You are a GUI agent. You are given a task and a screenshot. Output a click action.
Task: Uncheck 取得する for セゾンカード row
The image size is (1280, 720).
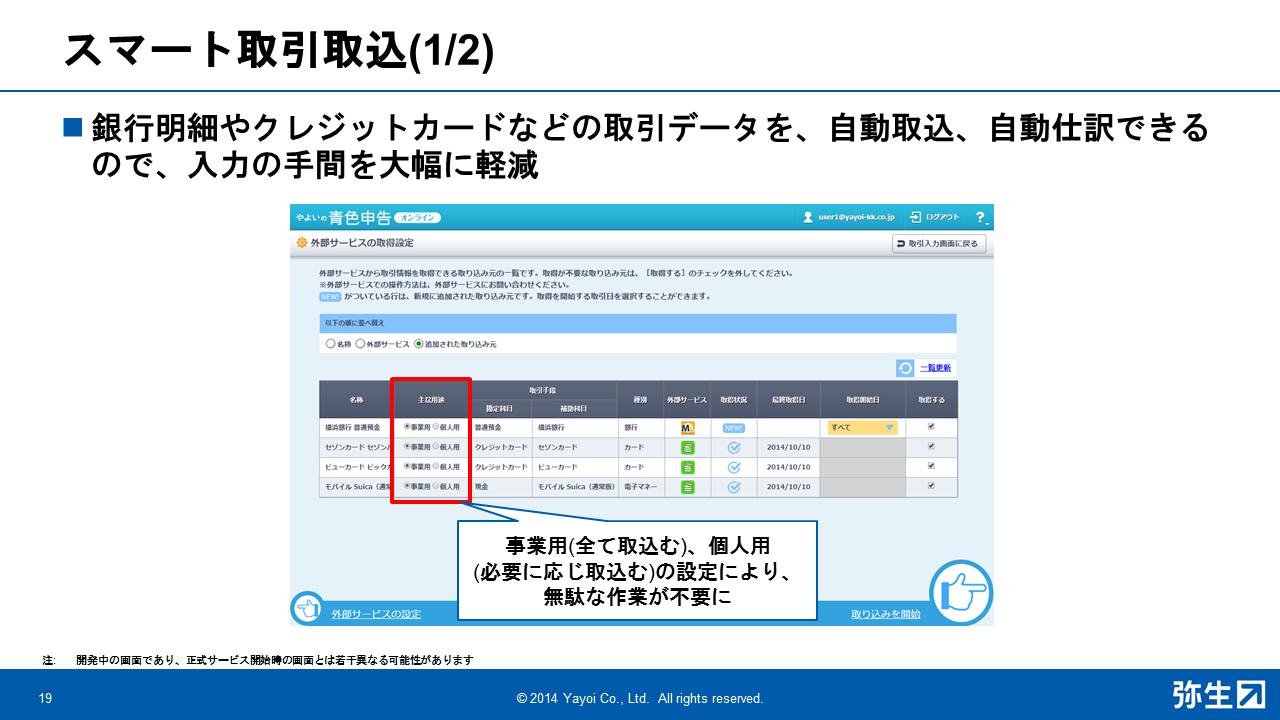[931, 446]
